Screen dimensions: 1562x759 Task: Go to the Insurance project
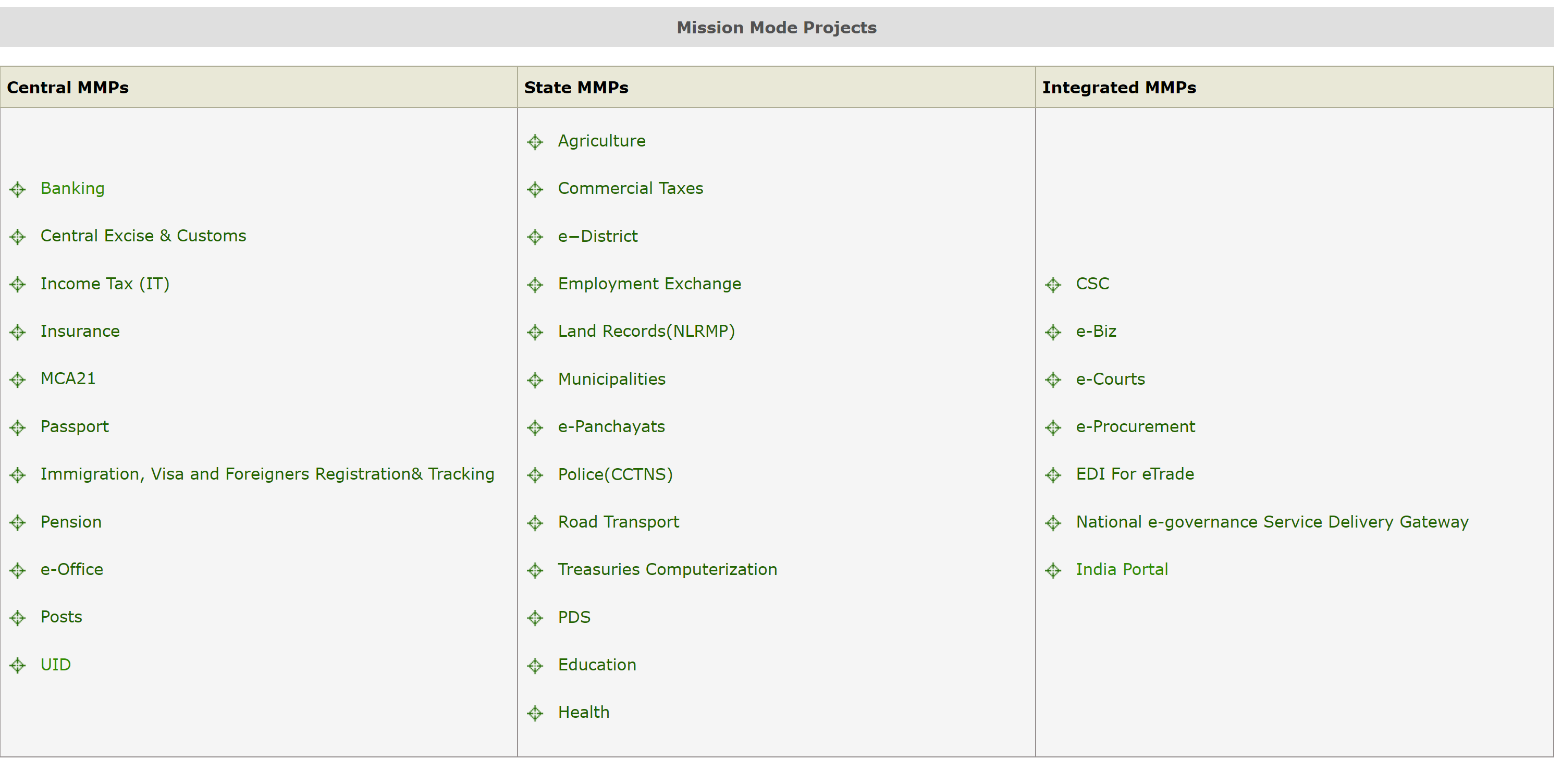(x=80, y=331)
